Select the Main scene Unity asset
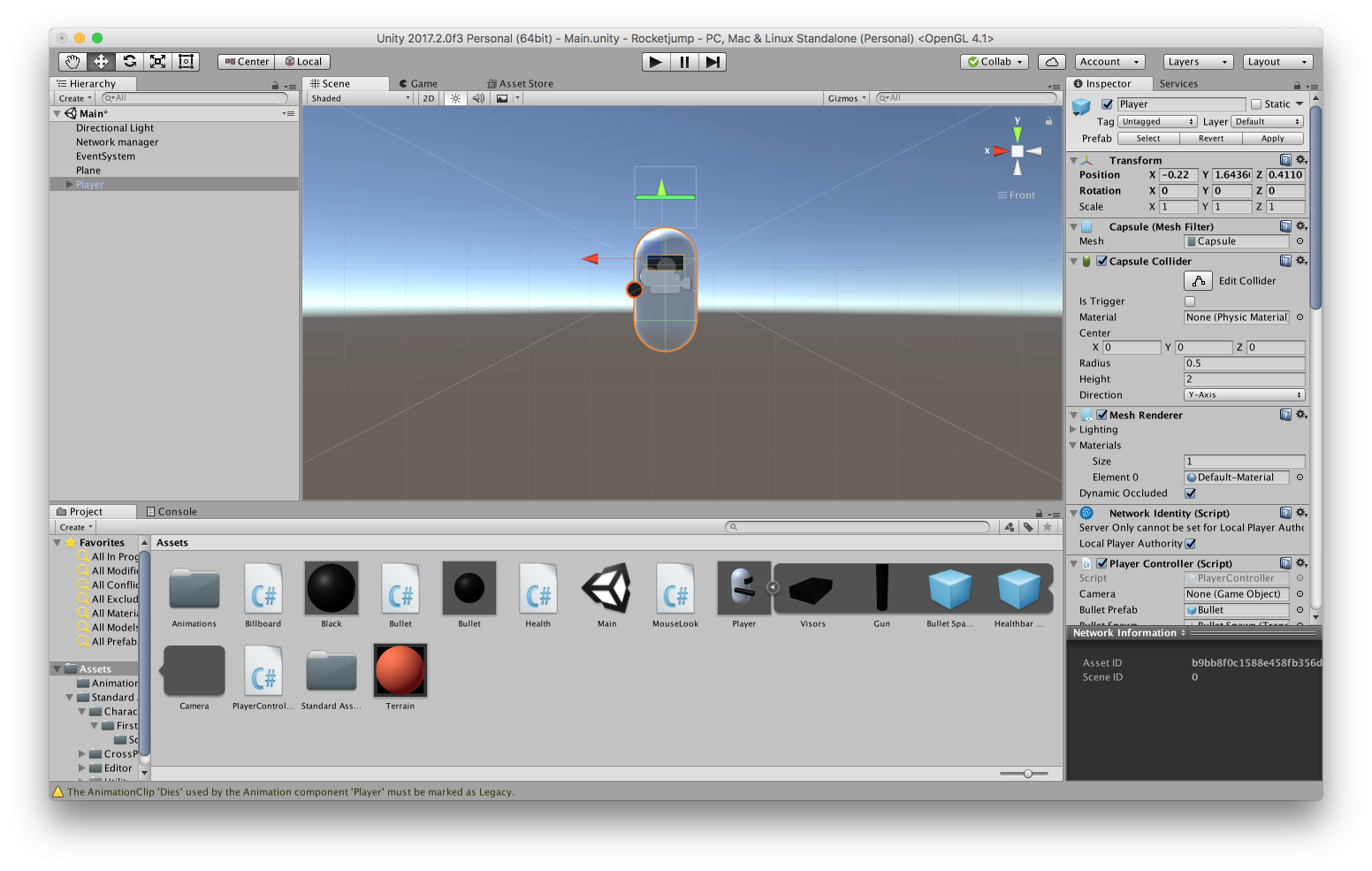1372x871 pixels. (606, 595)
